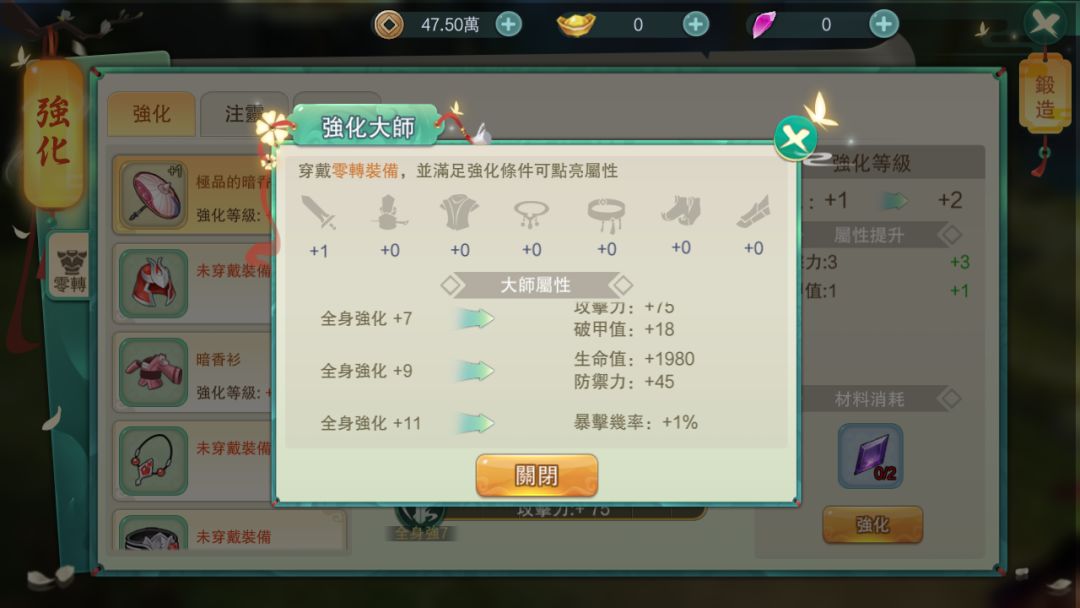Image resolution: width=1080 pixels, height=608 pixels.
Task: Click the orange 強化 button
Action: coord(872,525)
